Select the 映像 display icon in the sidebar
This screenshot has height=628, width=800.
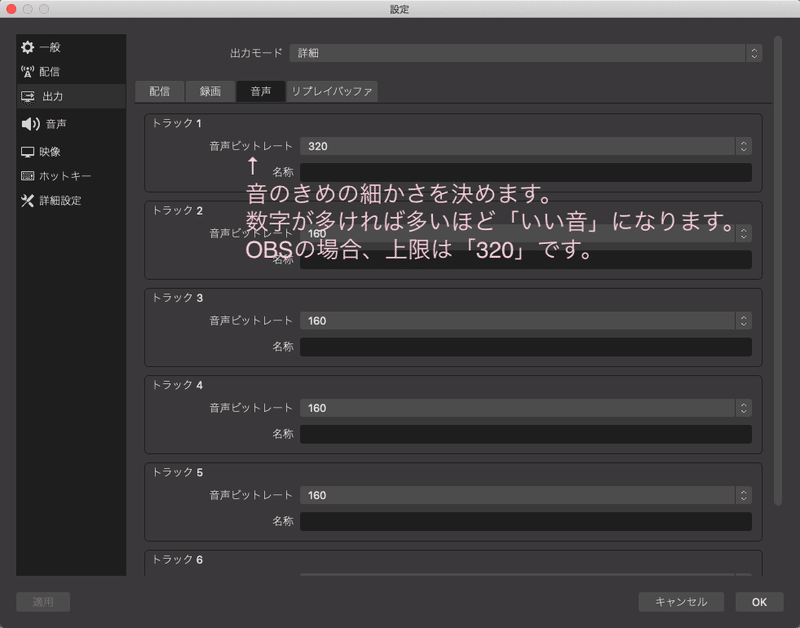click(x=28, y=152)
